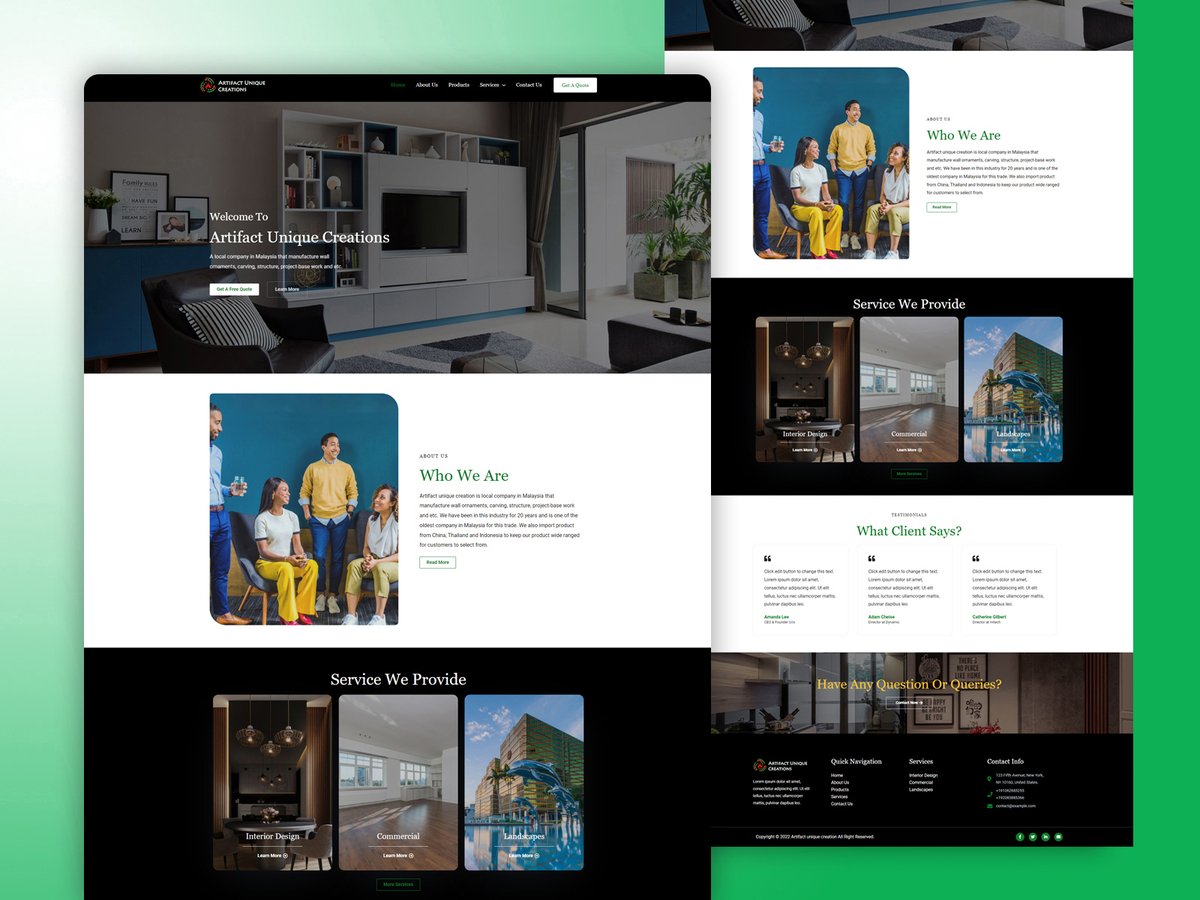Click the team photo in left page's About section
Viewport: 1200px width, 900px height.
pos(304,509)
